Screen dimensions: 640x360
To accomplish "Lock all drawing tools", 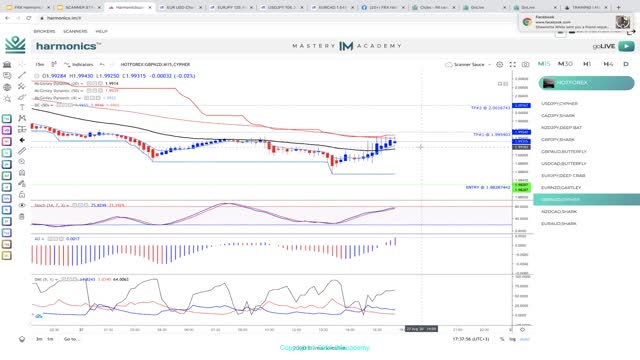I will click(22, 194).
